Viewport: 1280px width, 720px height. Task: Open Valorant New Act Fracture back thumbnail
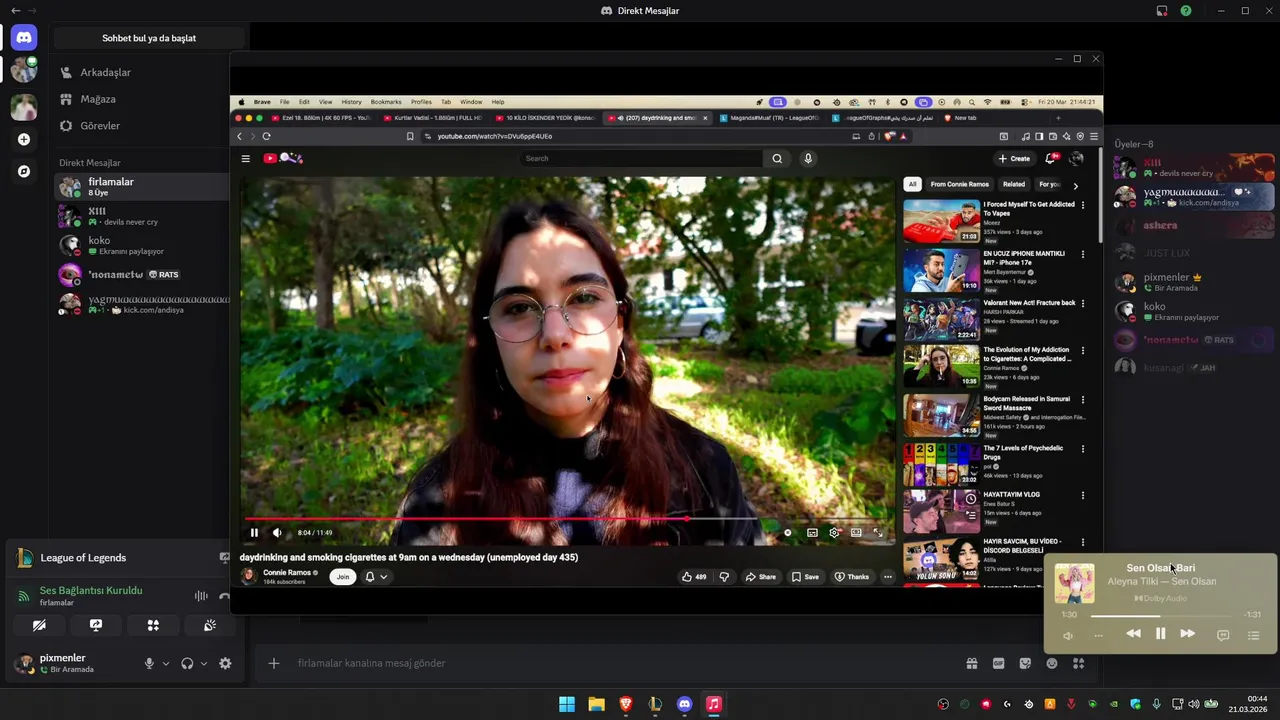pos(941,320)
